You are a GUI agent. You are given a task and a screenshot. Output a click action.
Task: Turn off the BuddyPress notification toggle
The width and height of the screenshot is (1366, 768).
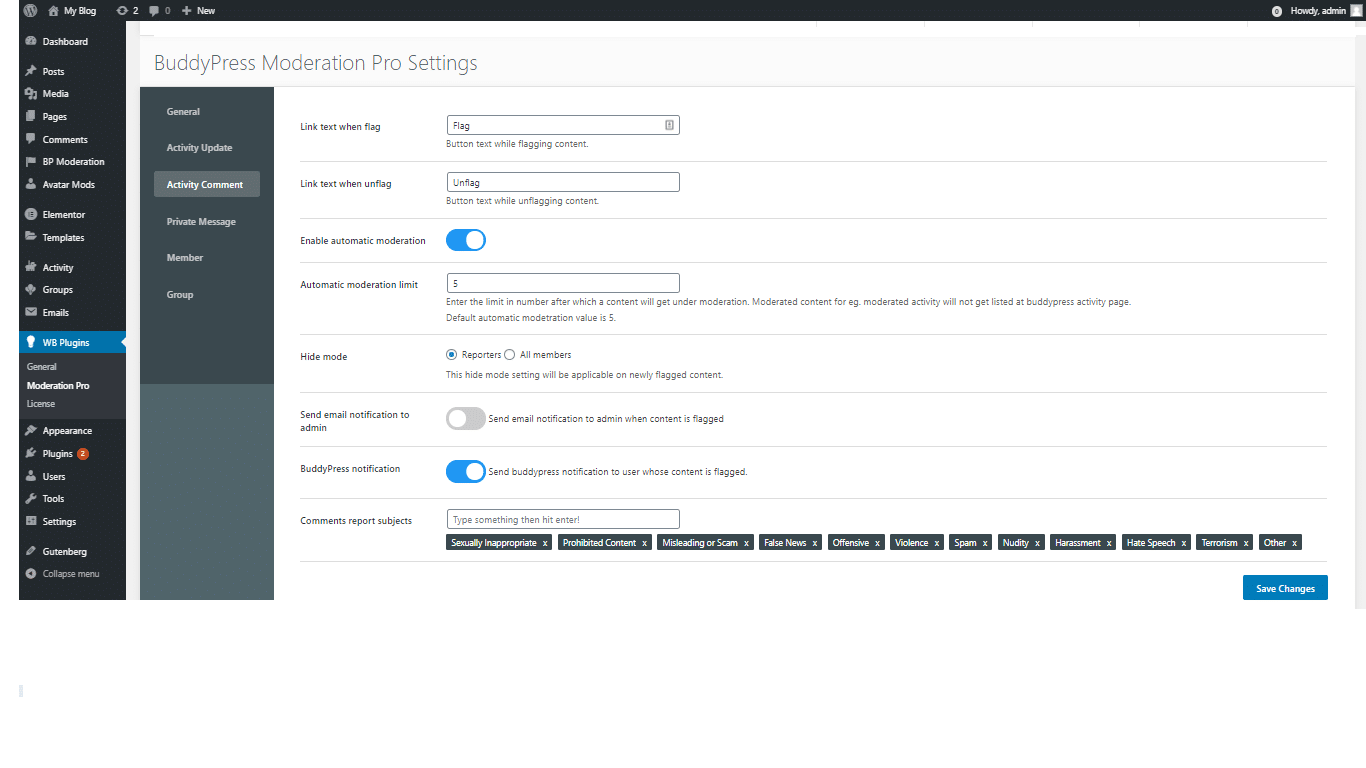465,471
